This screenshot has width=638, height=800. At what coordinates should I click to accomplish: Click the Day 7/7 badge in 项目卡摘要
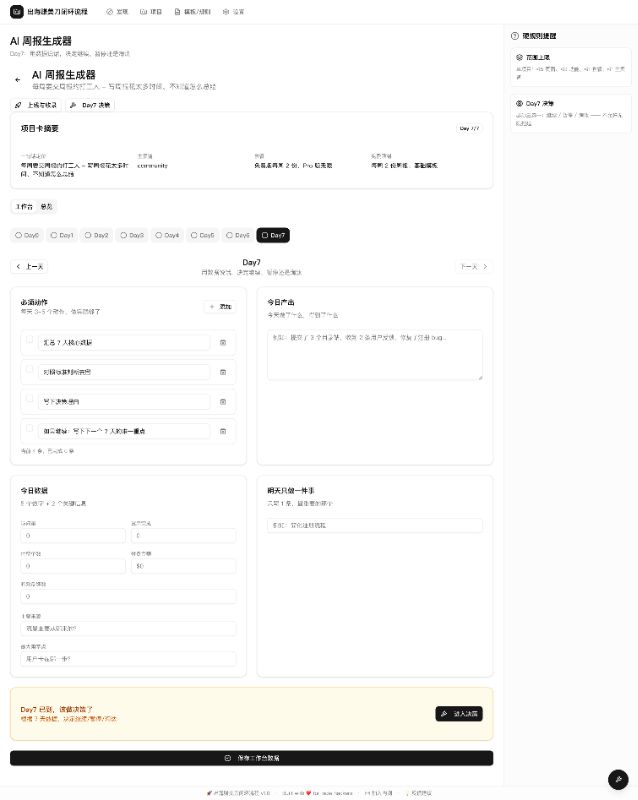(469, 129)
